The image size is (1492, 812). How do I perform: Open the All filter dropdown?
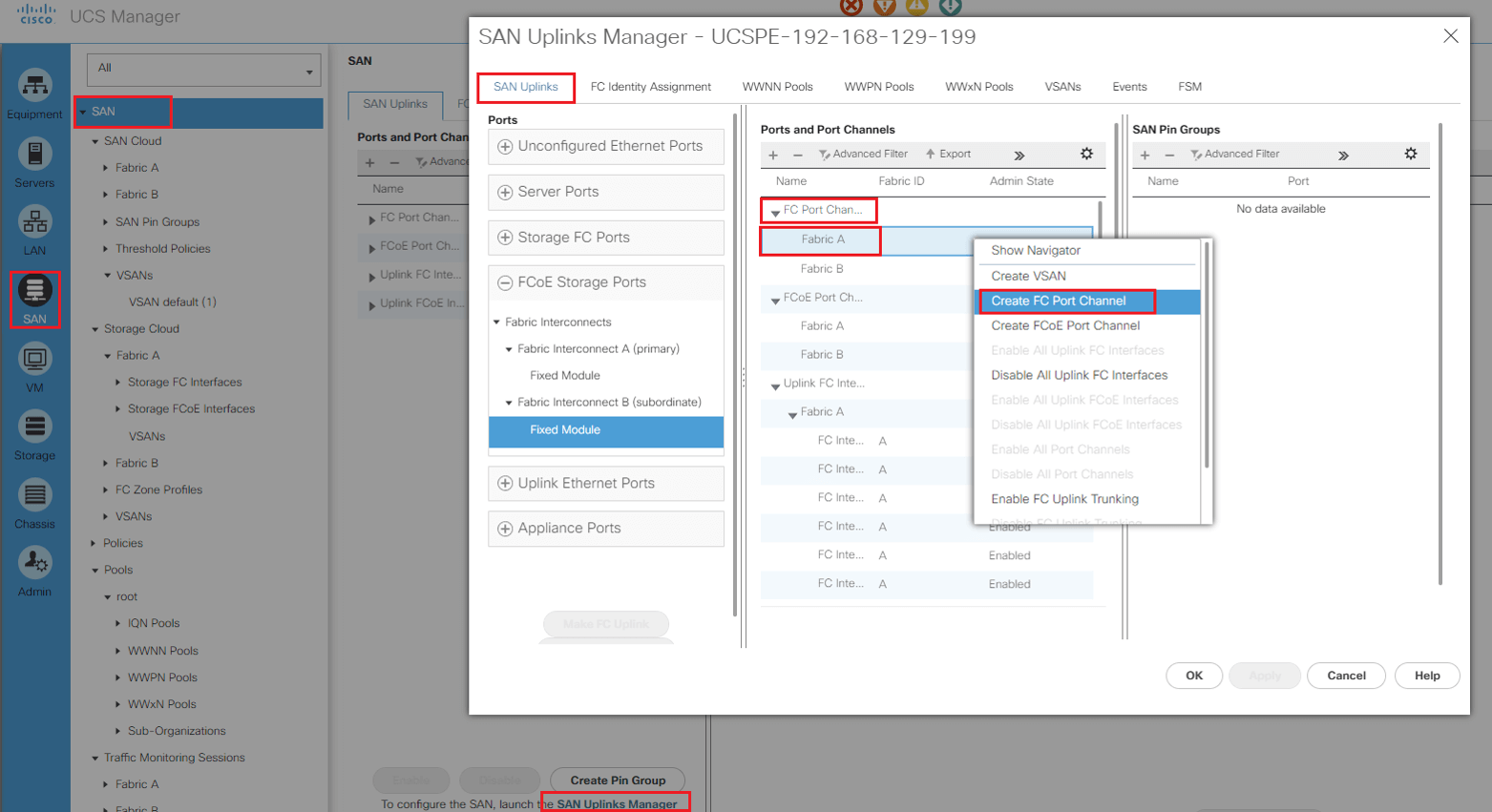point(203,69)
